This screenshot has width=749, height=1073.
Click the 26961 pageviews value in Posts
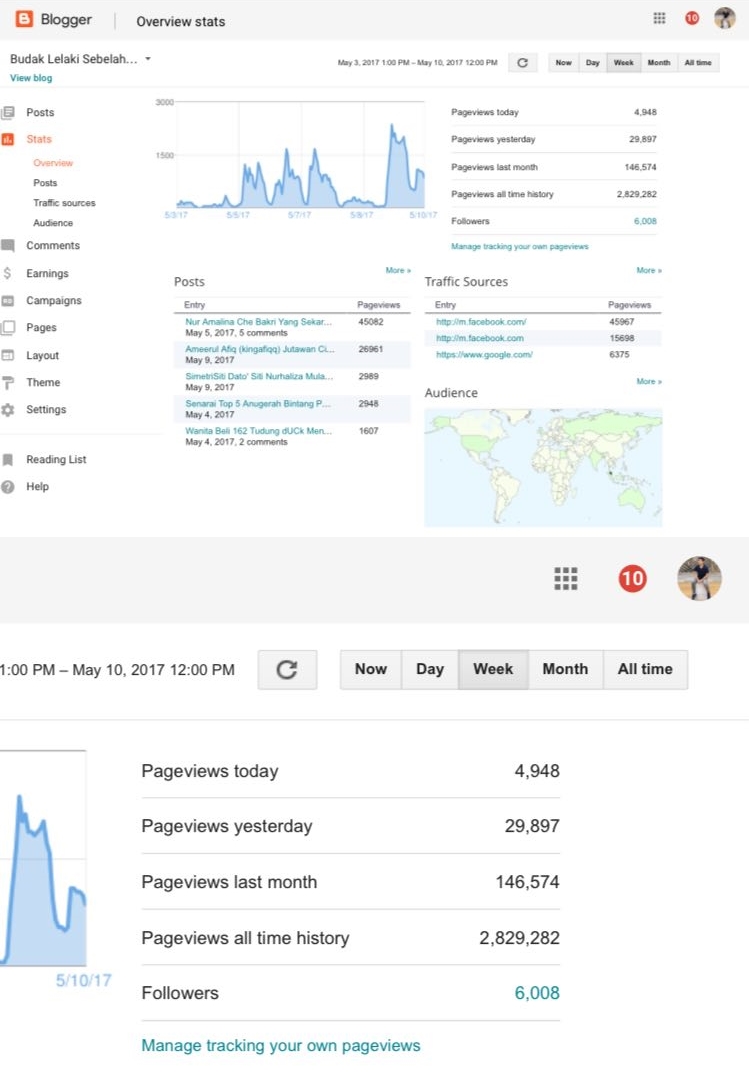(x=371, y=349)
